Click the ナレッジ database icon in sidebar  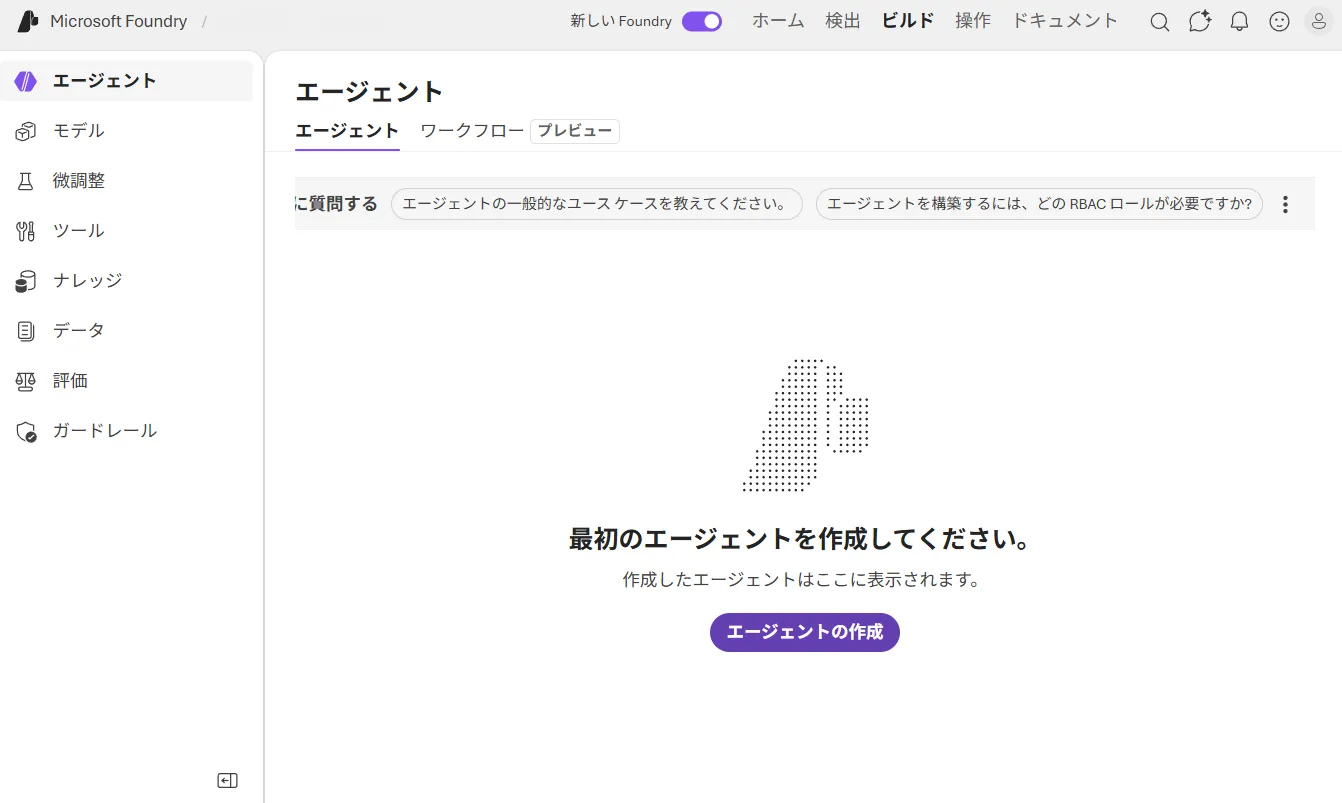click(x=26, y=281)
